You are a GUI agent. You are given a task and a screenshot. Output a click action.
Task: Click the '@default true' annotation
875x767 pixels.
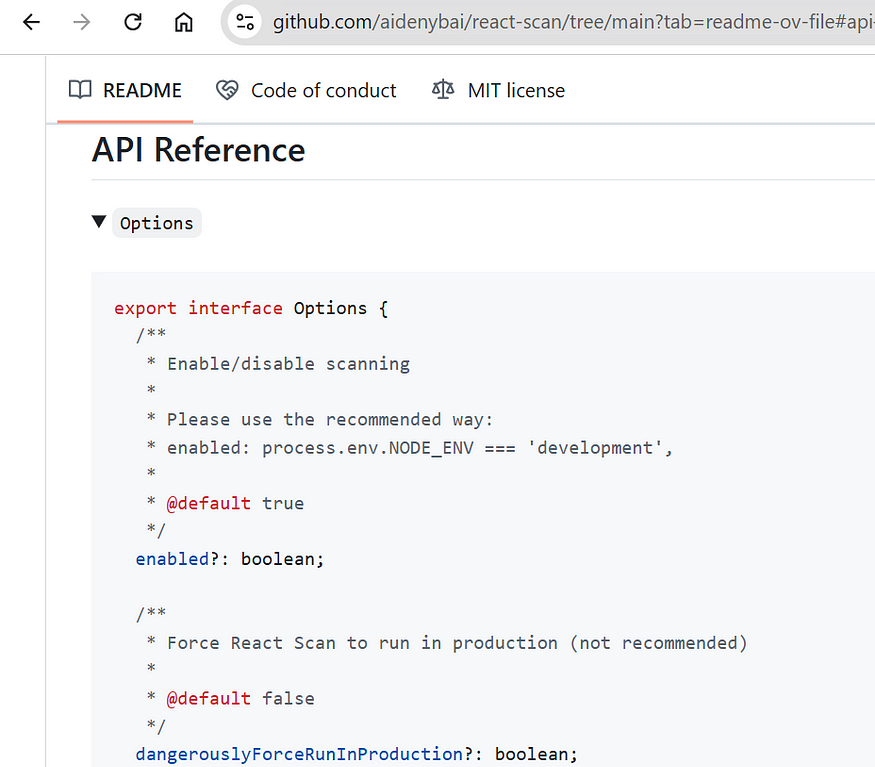click(x=225, y=504)
